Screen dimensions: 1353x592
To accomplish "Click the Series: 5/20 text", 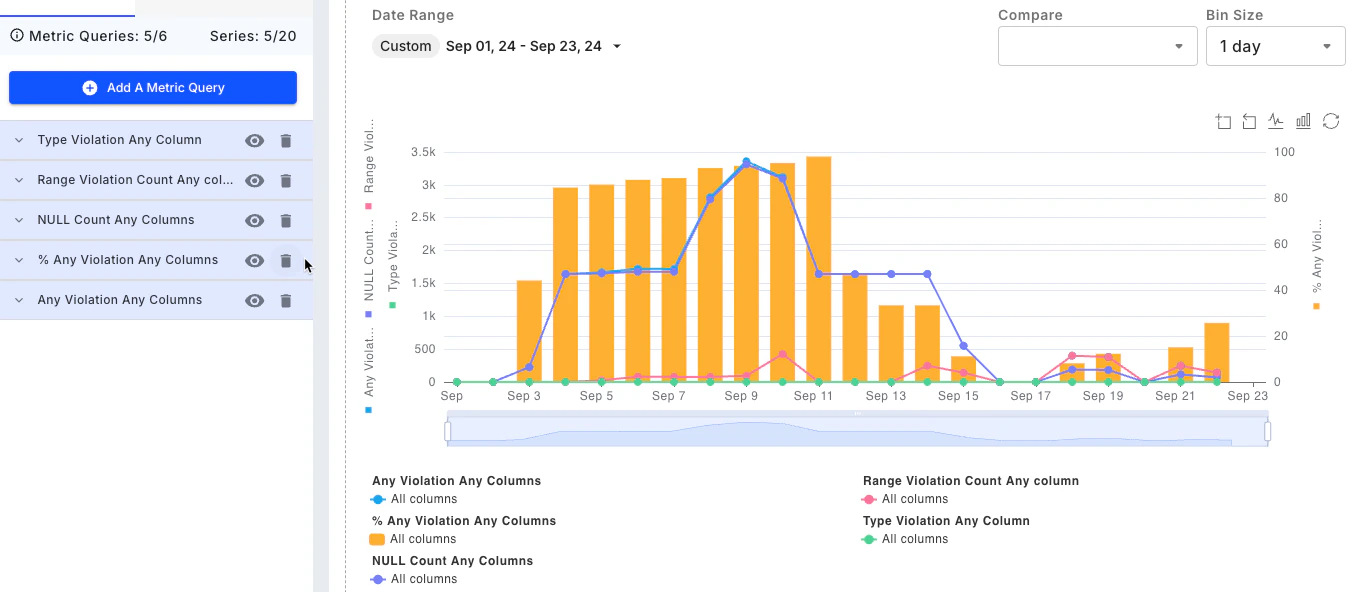I will click(253, 36).
